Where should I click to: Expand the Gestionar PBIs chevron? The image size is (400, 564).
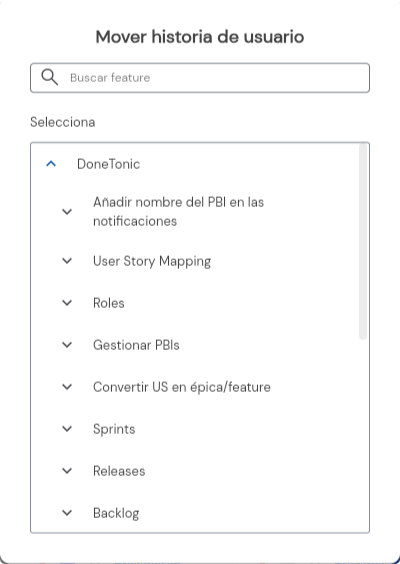tap(67, 345)
